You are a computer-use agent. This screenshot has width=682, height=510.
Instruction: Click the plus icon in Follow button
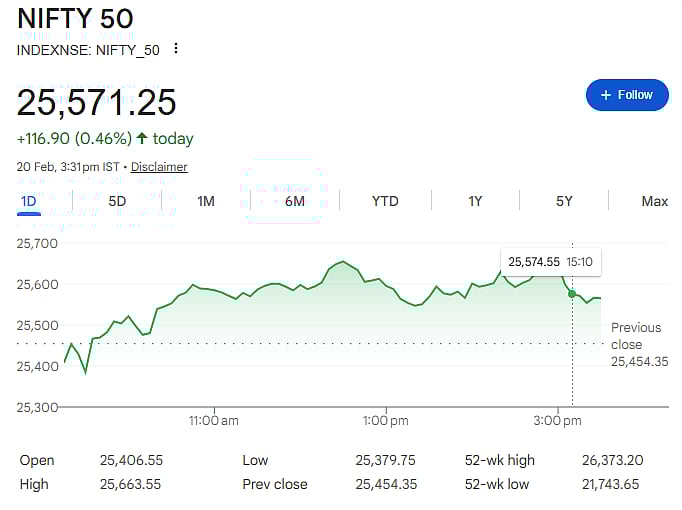(x=605, y=95)
